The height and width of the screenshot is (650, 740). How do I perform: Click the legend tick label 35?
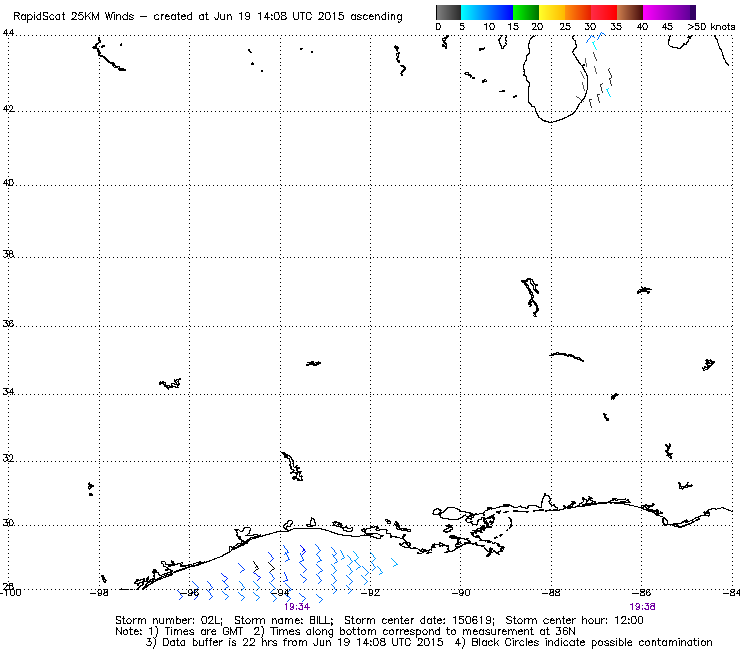616,26
